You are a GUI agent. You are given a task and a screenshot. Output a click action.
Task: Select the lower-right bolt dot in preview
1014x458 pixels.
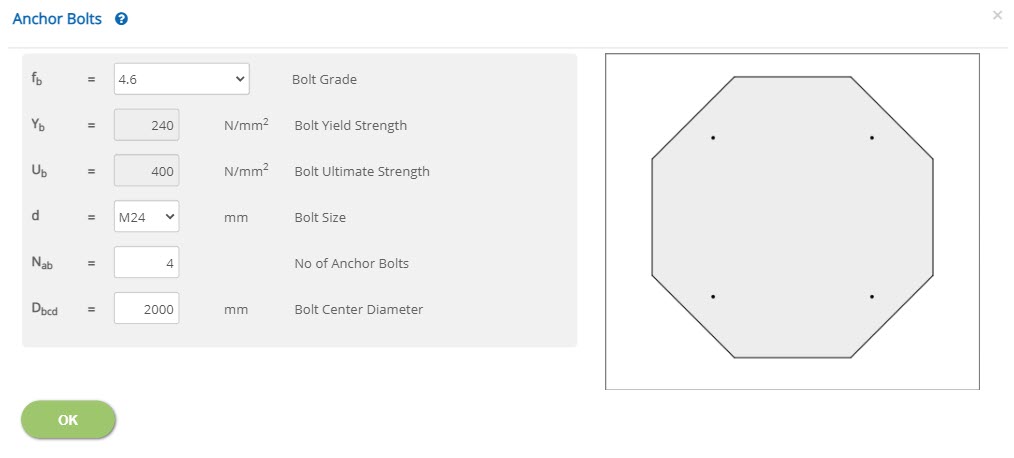(x=872, y=296)
